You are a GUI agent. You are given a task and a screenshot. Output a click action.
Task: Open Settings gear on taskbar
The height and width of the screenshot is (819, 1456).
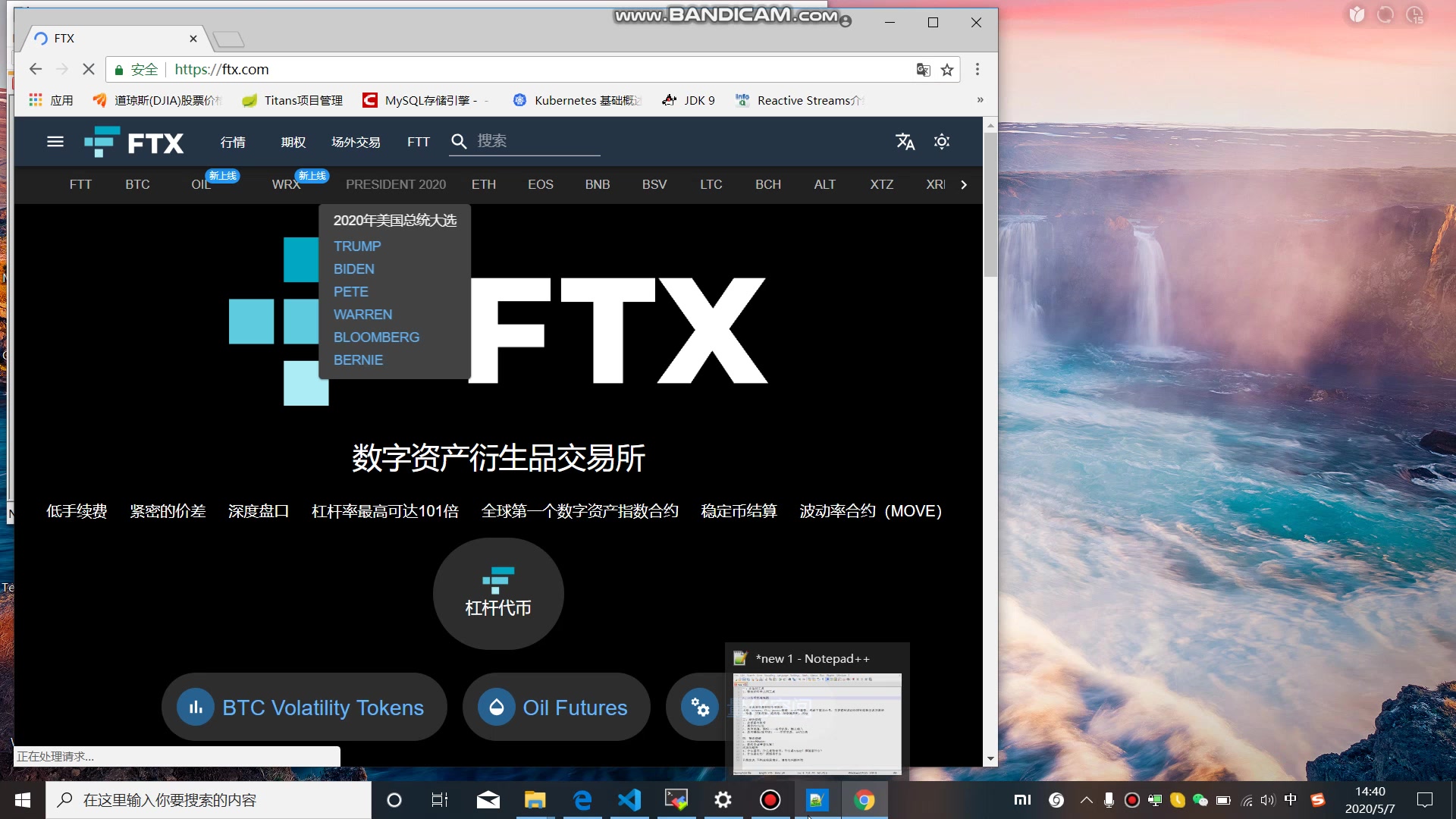point(723,800)
